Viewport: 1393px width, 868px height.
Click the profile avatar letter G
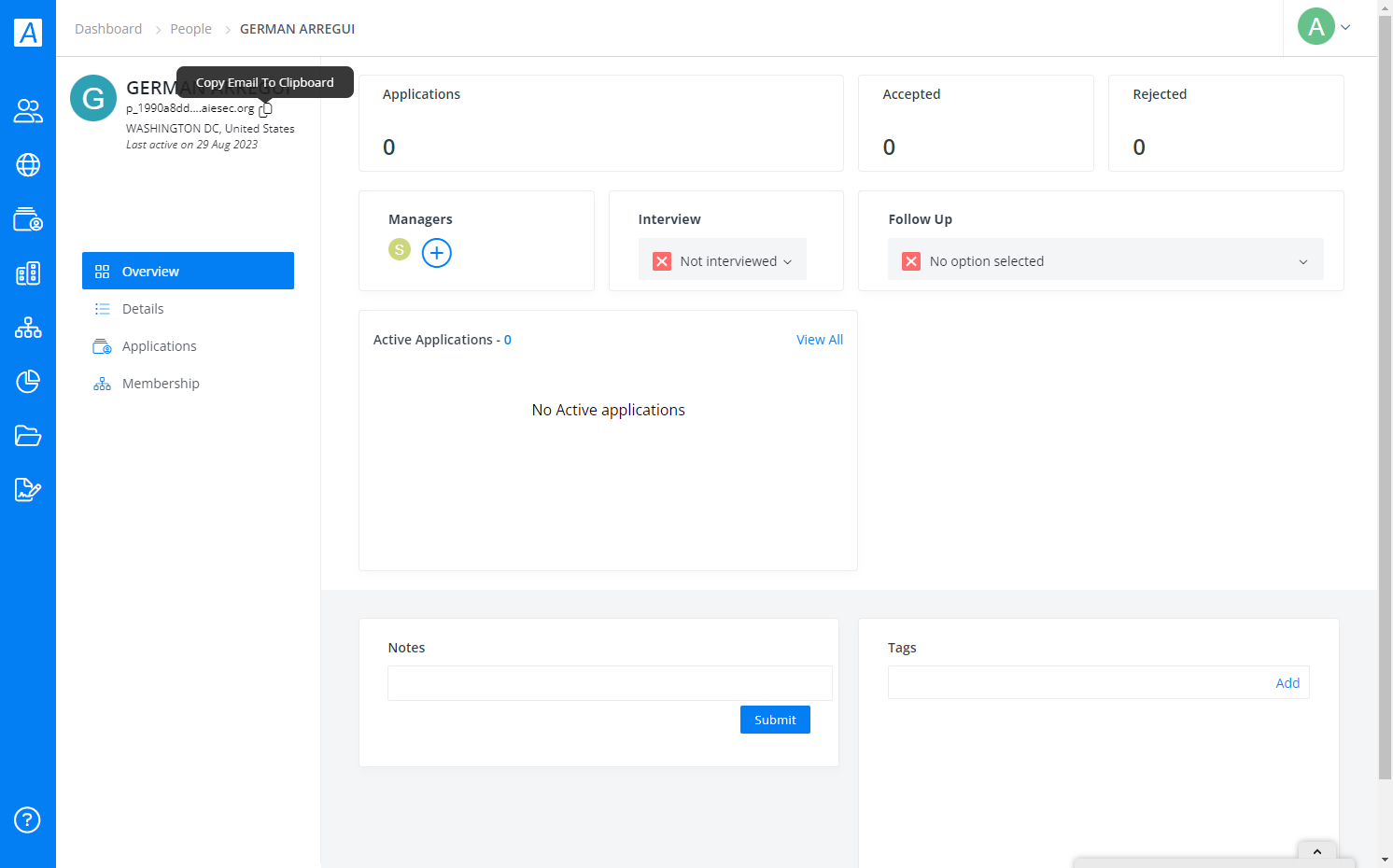pos(93,98)
